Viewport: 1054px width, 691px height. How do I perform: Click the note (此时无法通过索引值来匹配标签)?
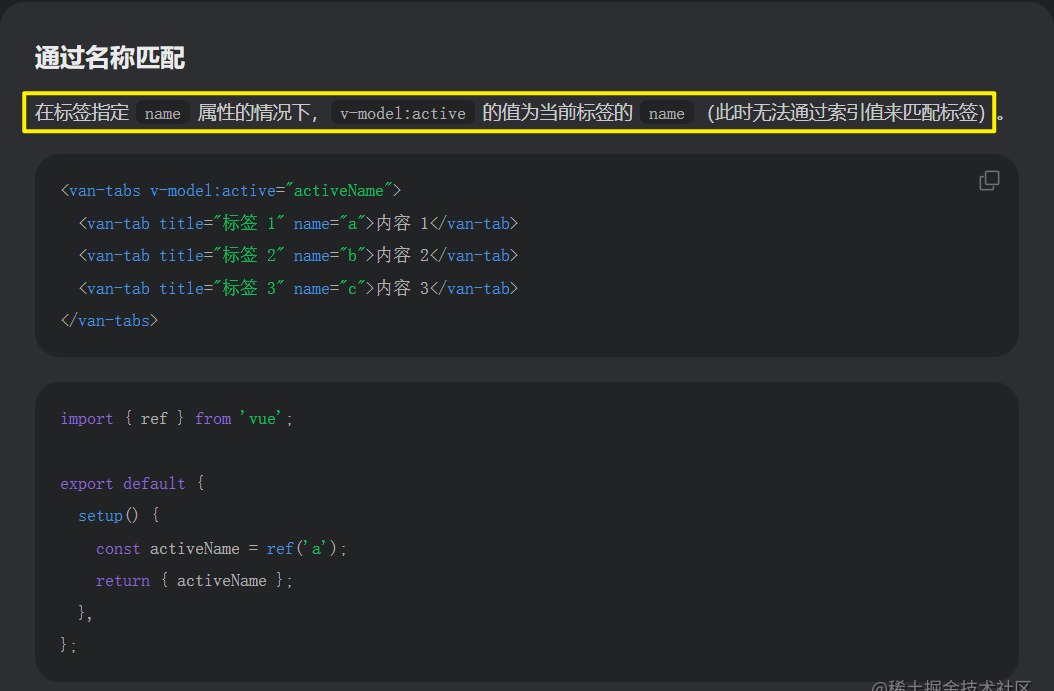846,112
